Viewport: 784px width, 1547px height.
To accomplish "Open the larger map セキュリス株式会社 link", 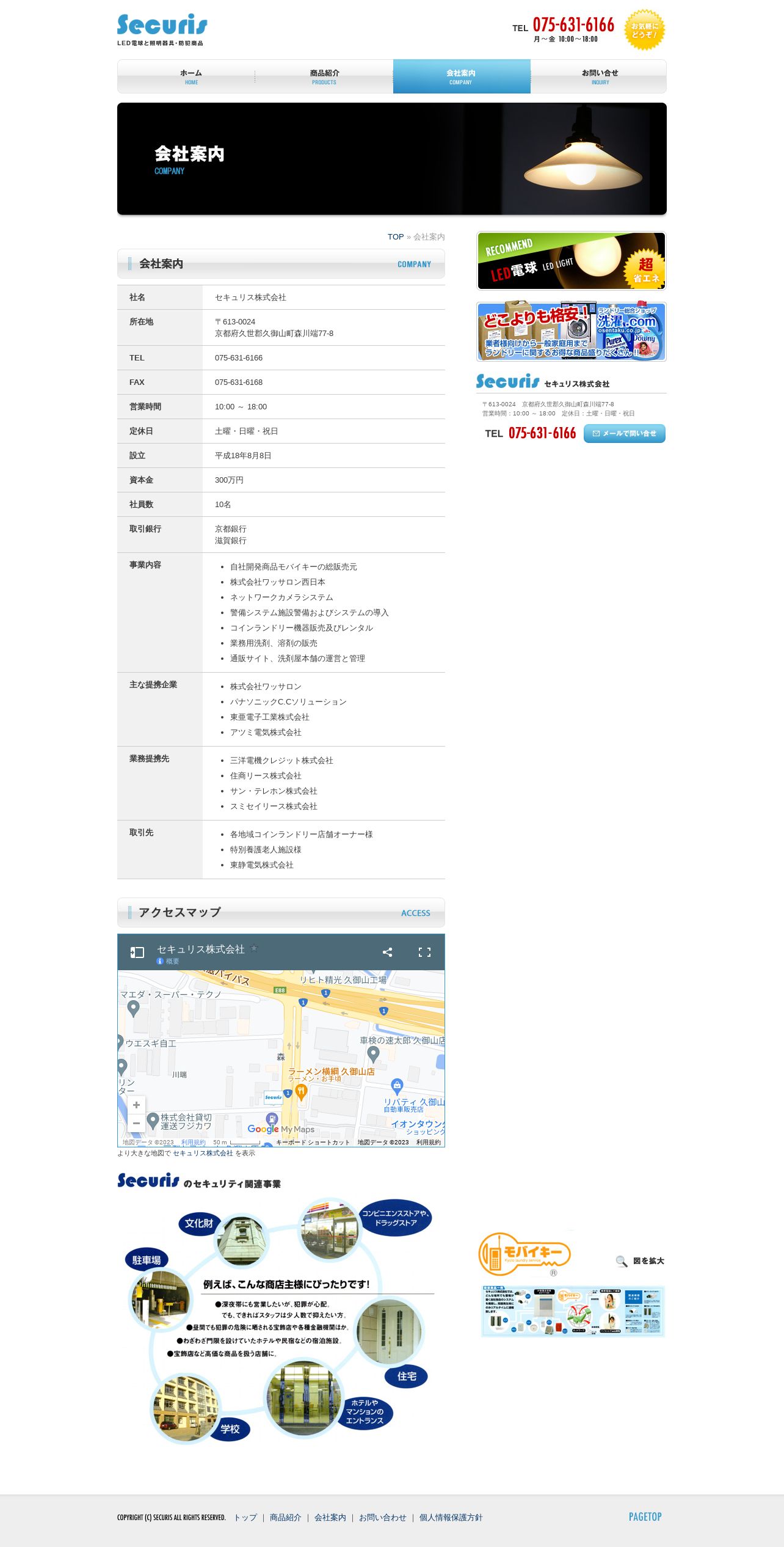I will click(203, 1153).
